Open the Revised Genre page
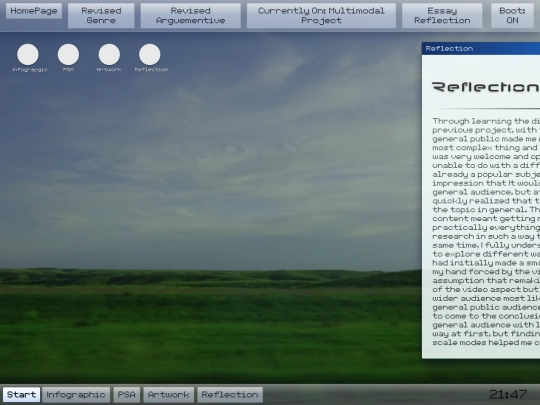The width and height of the screenshot is (540, 405). point(101,15)
